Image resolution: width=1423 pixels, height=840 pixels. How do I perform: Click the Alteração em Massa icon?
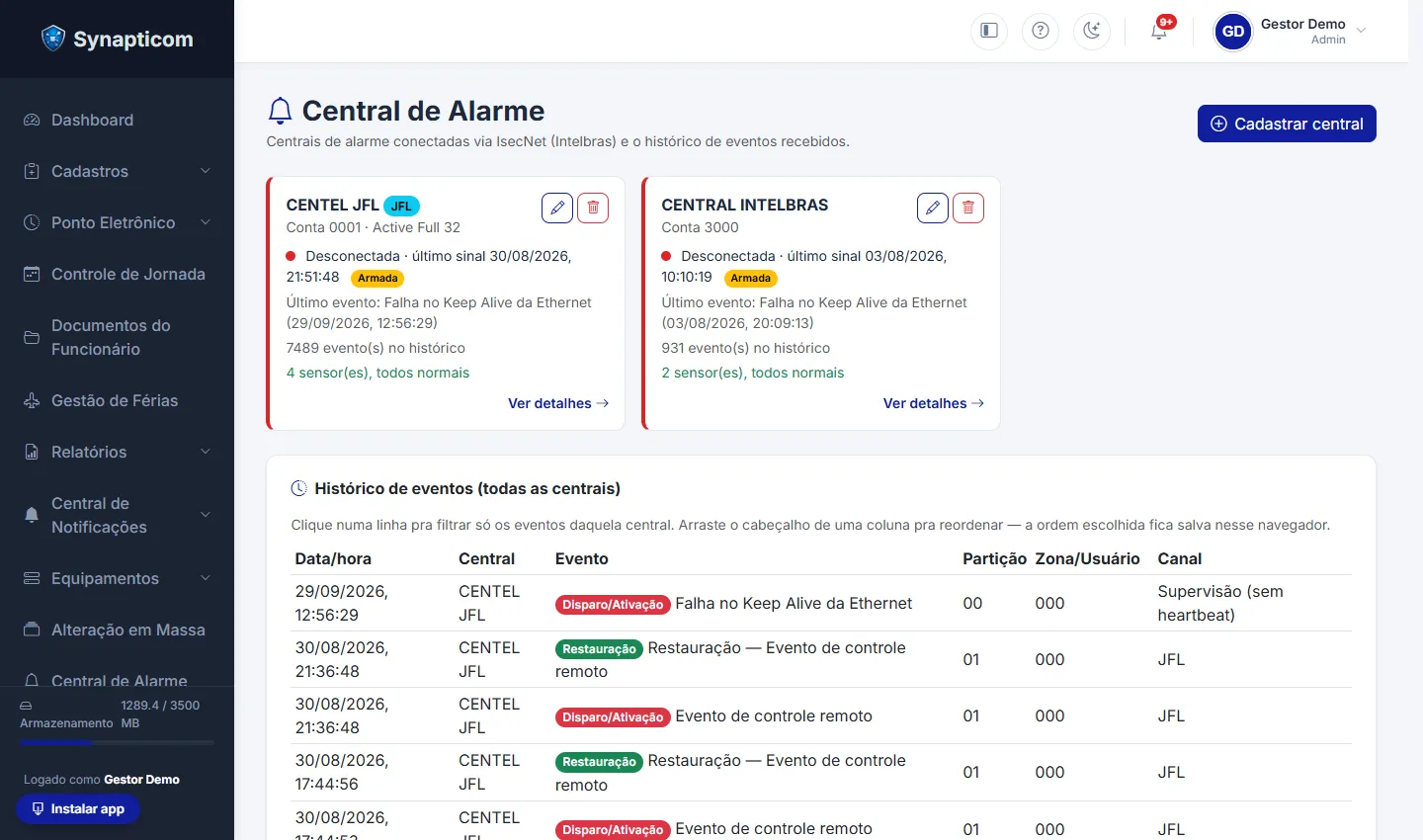click(32, 630)
